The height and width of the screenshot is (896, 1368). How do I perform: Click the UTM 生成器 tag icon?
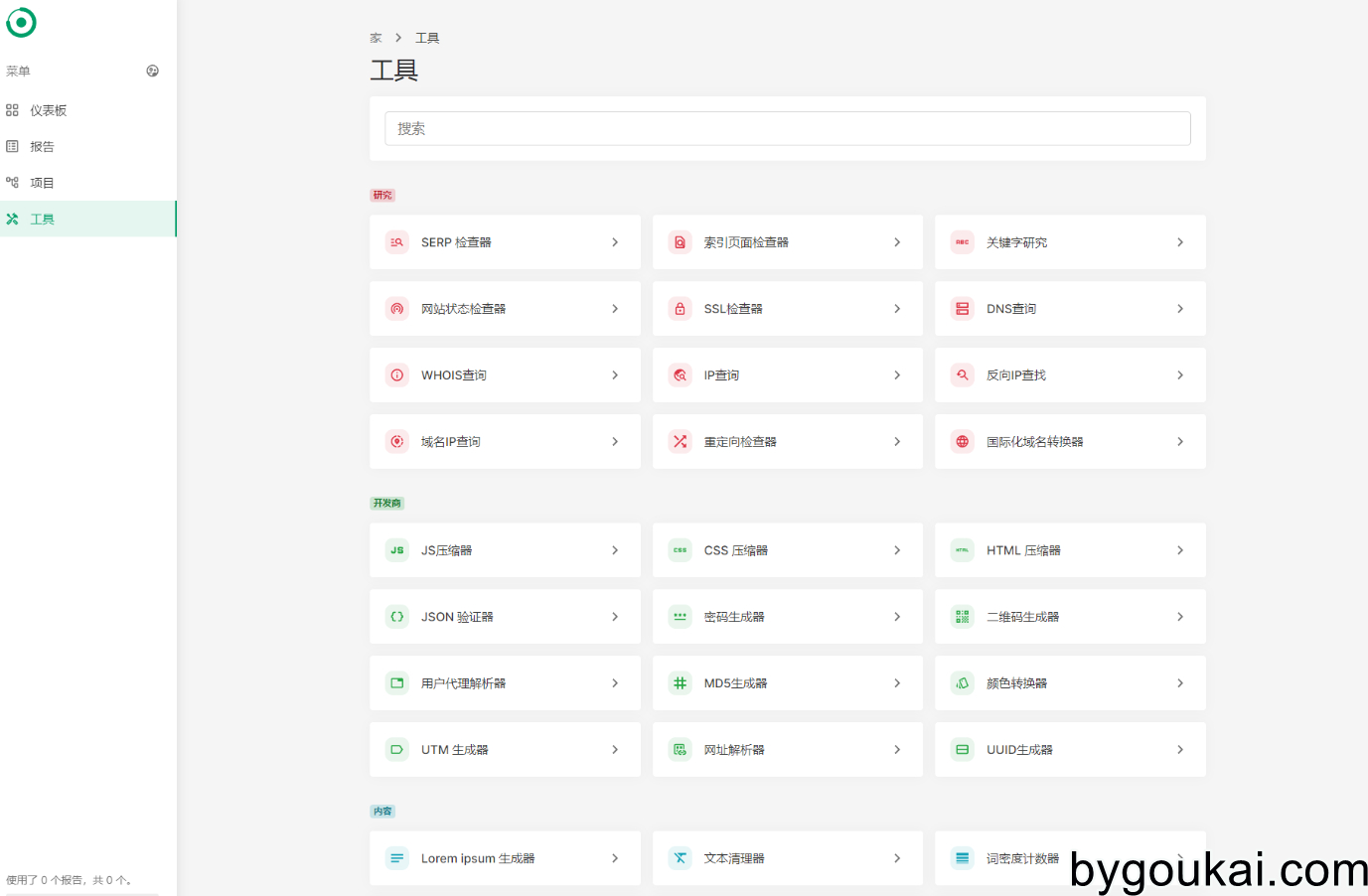click(397, 750)
